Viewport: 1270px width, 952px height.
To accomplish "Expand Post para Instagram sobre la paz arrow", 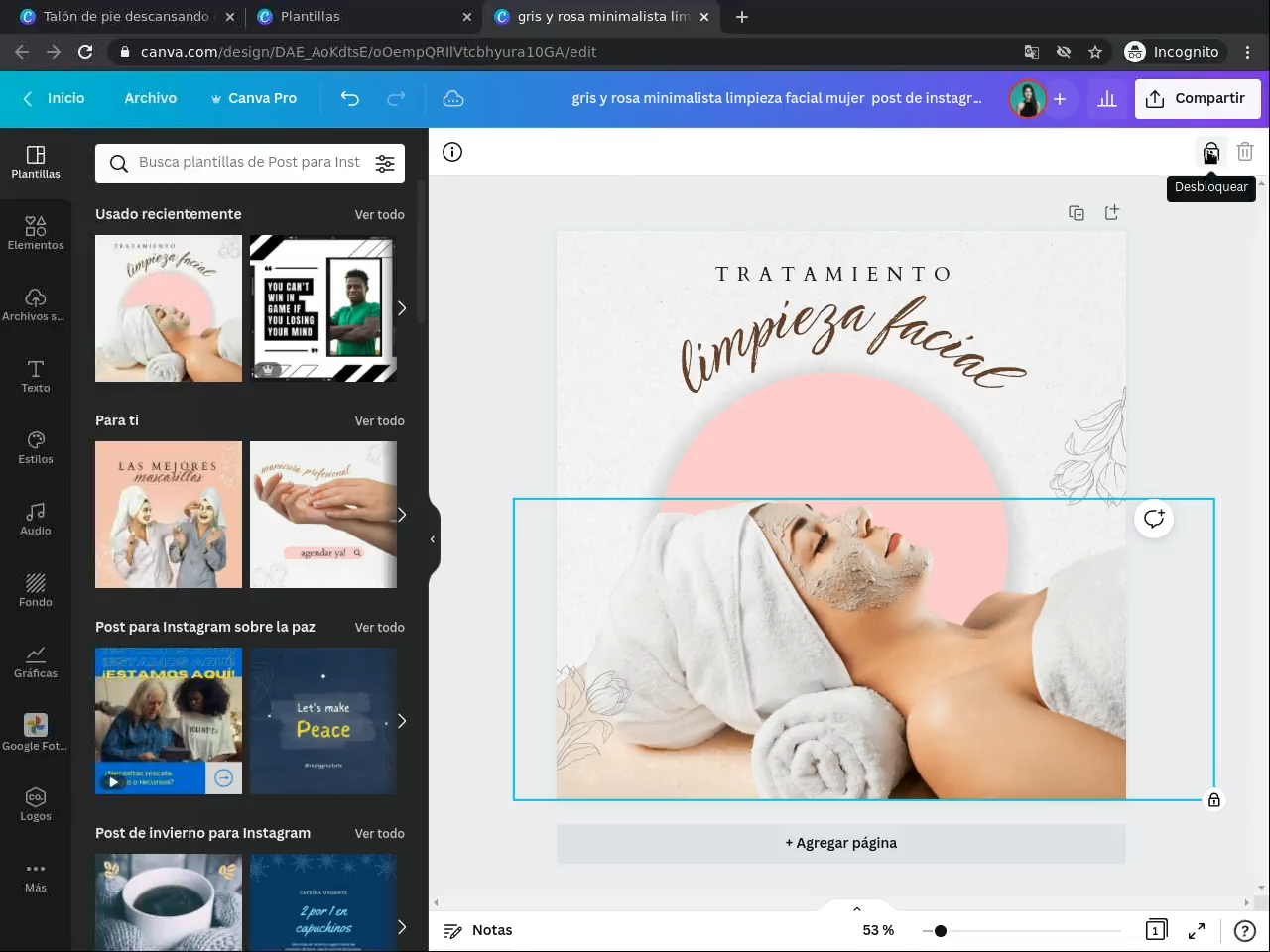I will tap(402, 721).
